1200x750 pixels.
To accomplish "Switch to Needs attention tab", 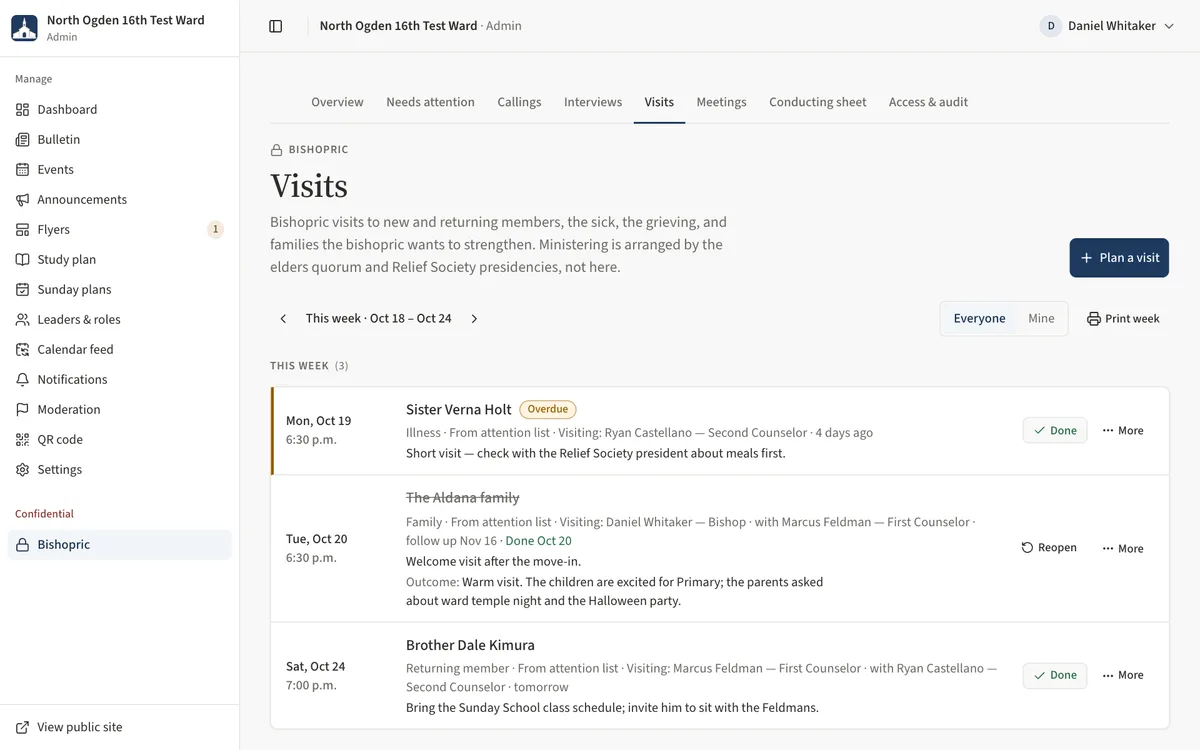I will [x=430, y=102].
